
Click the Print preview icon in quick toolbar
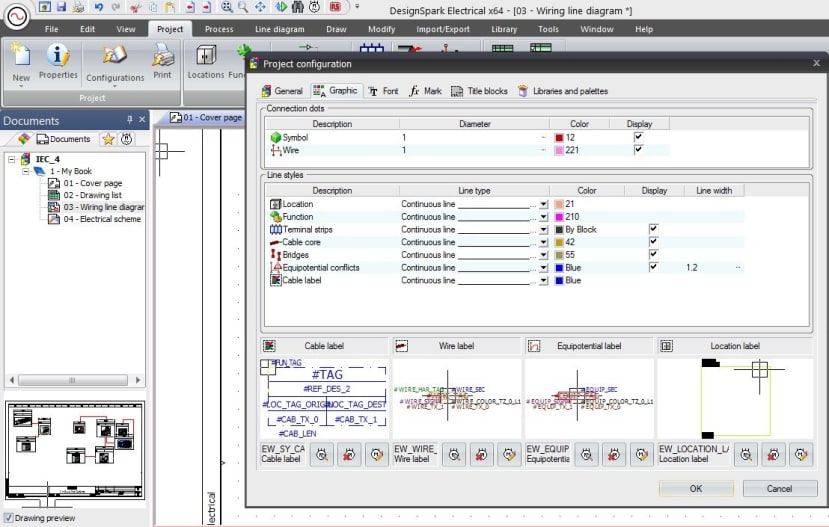click(79, 7)
